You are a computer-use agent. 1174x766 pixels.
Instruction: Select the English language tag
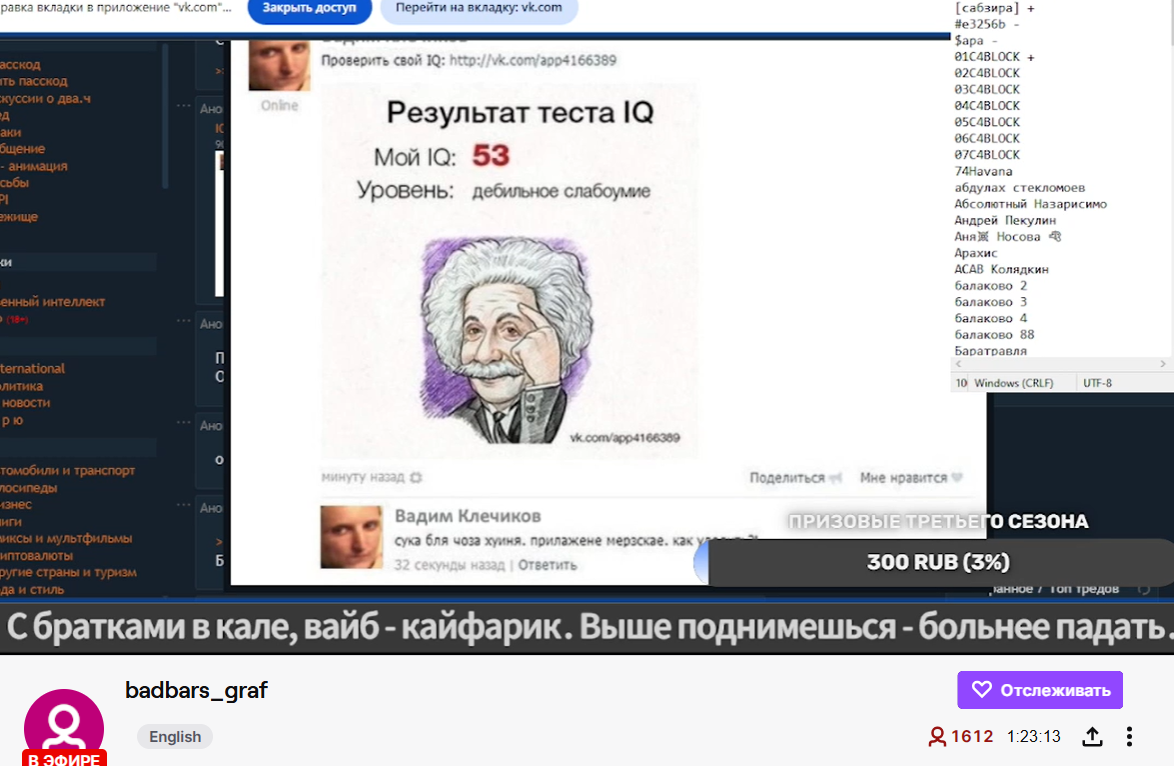tap(174, 737)
